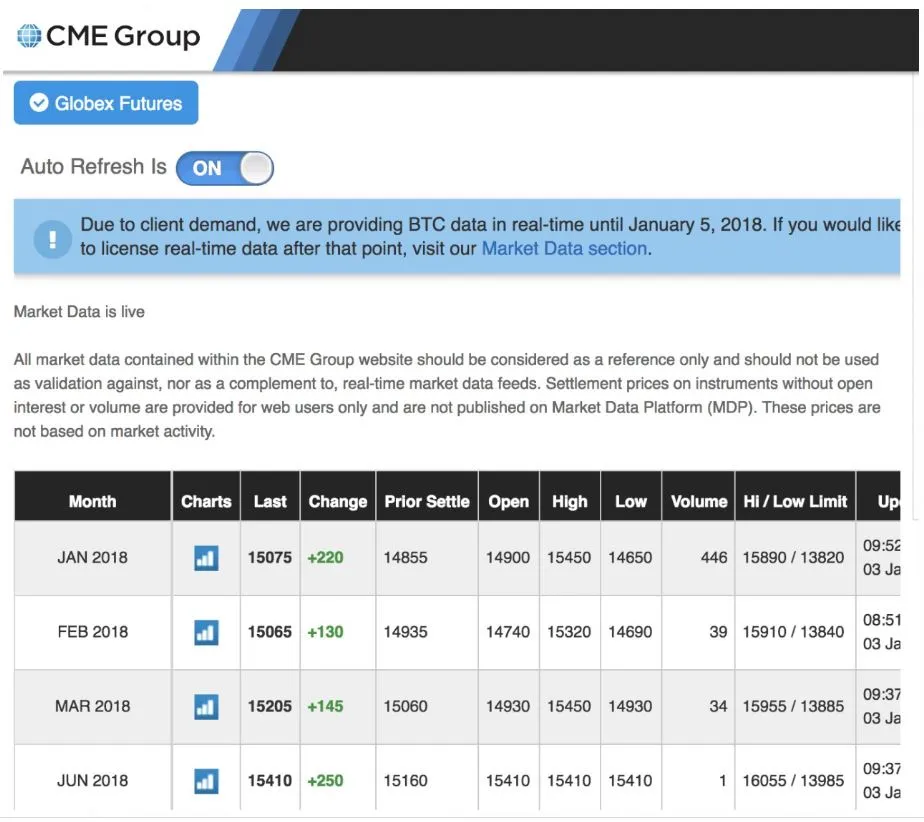This screenshot has height=822, width=924.
Task: Click open price 14740
Action: (508, 632)
